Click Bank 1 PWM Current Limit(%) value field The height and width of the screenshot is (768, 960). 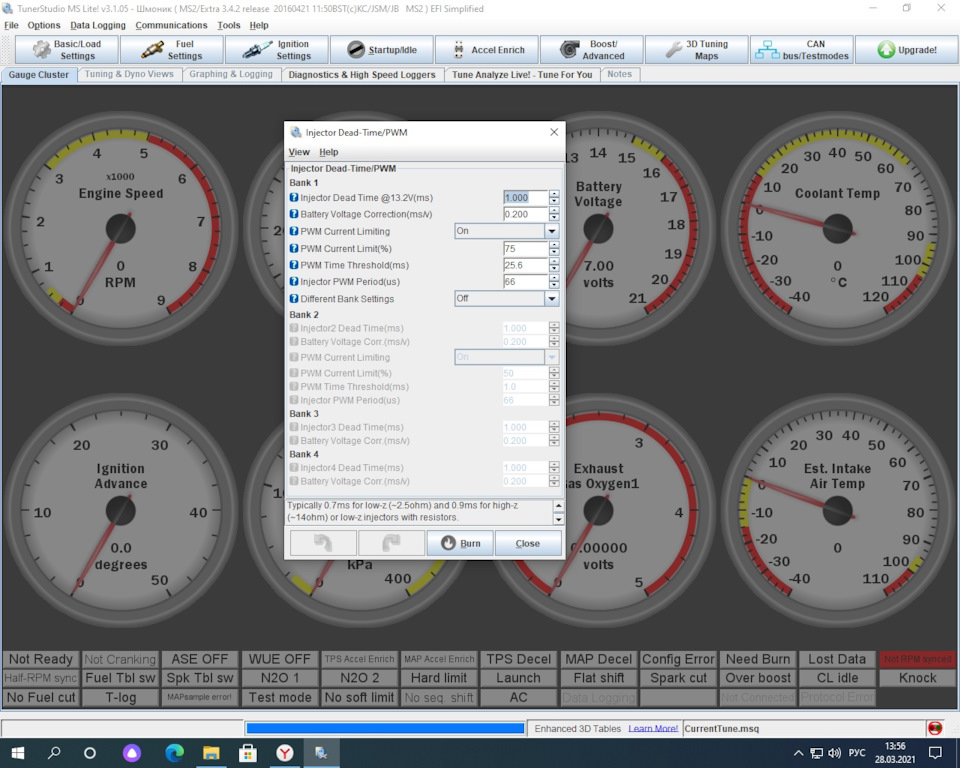tap(525, 249)
